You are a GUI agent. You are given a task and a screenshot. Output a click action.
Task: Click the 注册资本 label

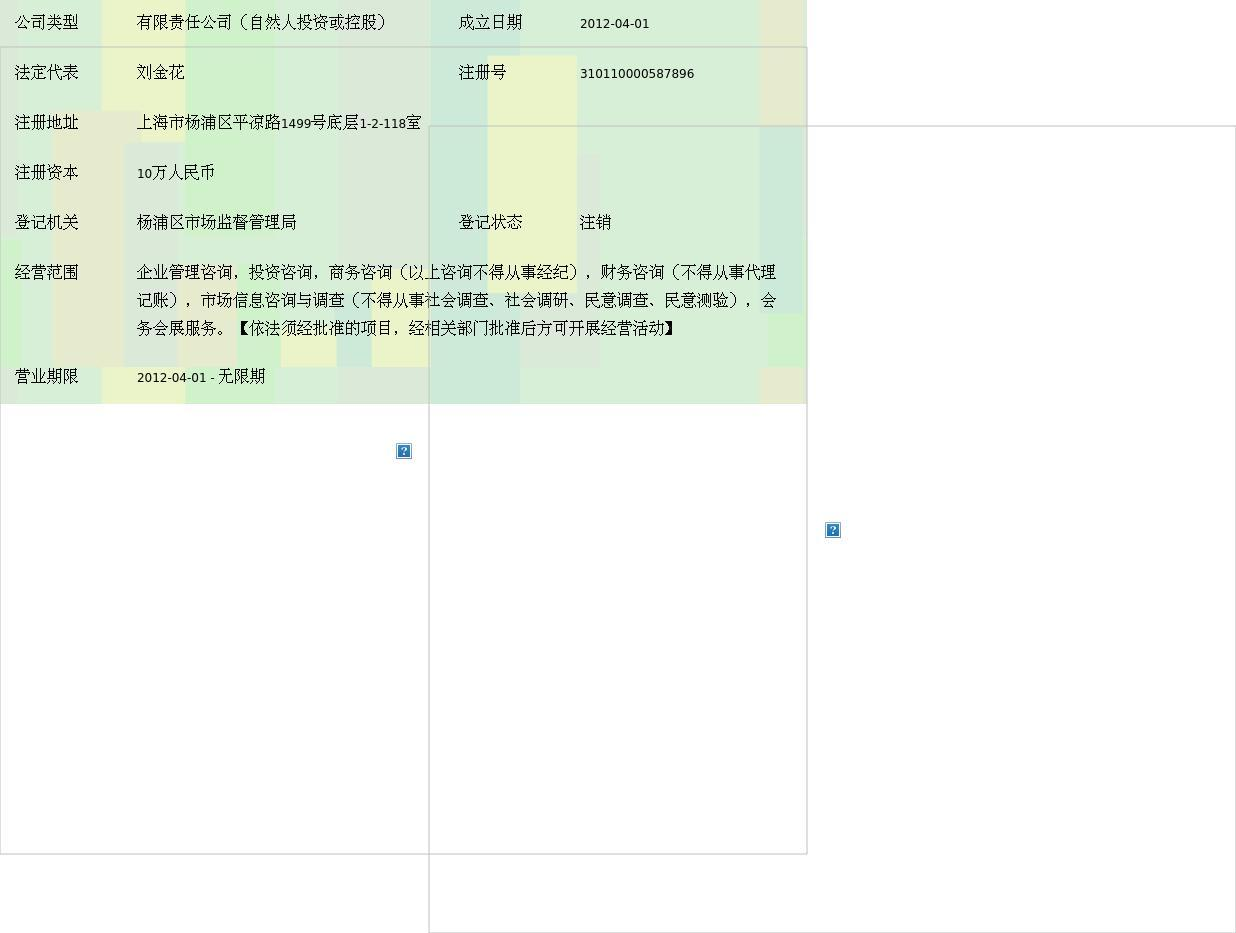47,172
